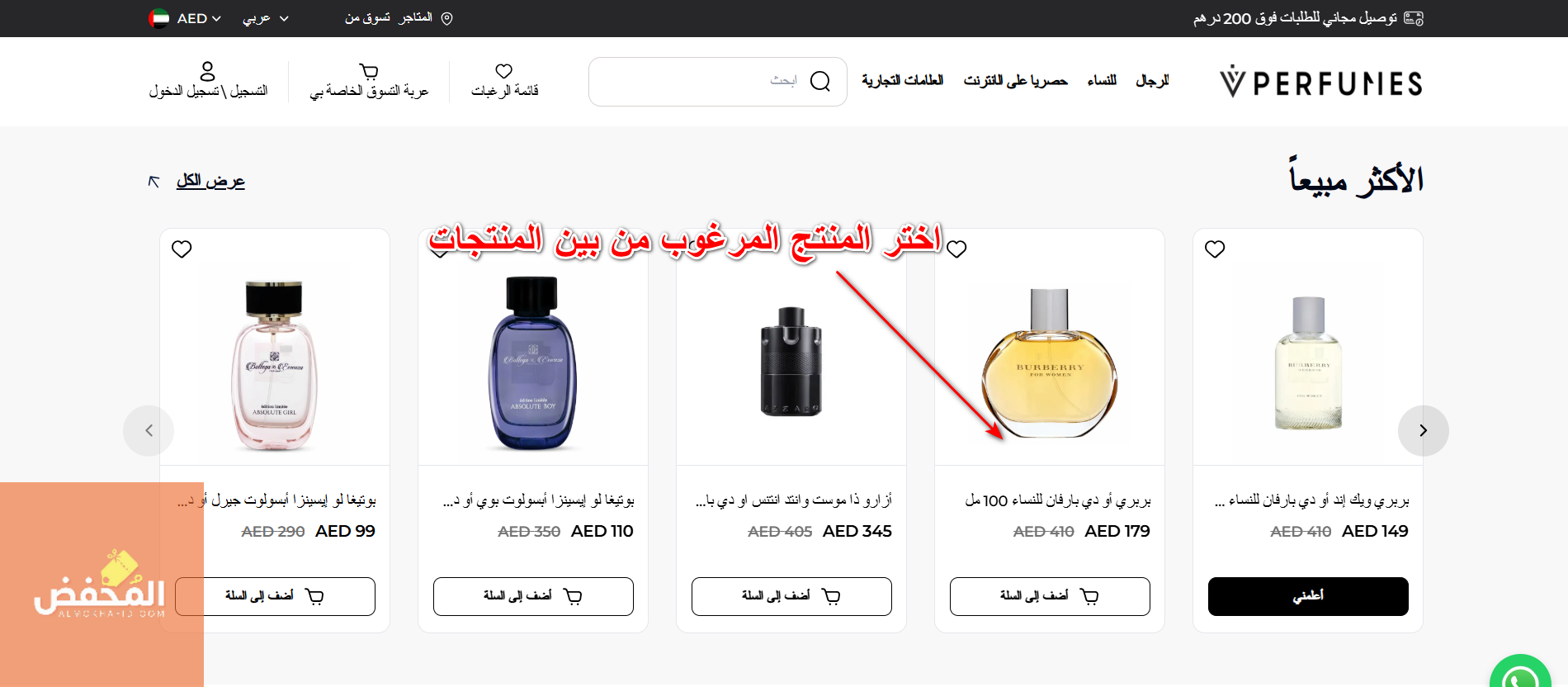The image size is (1568, 687).
Task: Open the الرجال menu item
Action: coord(1152,80)
